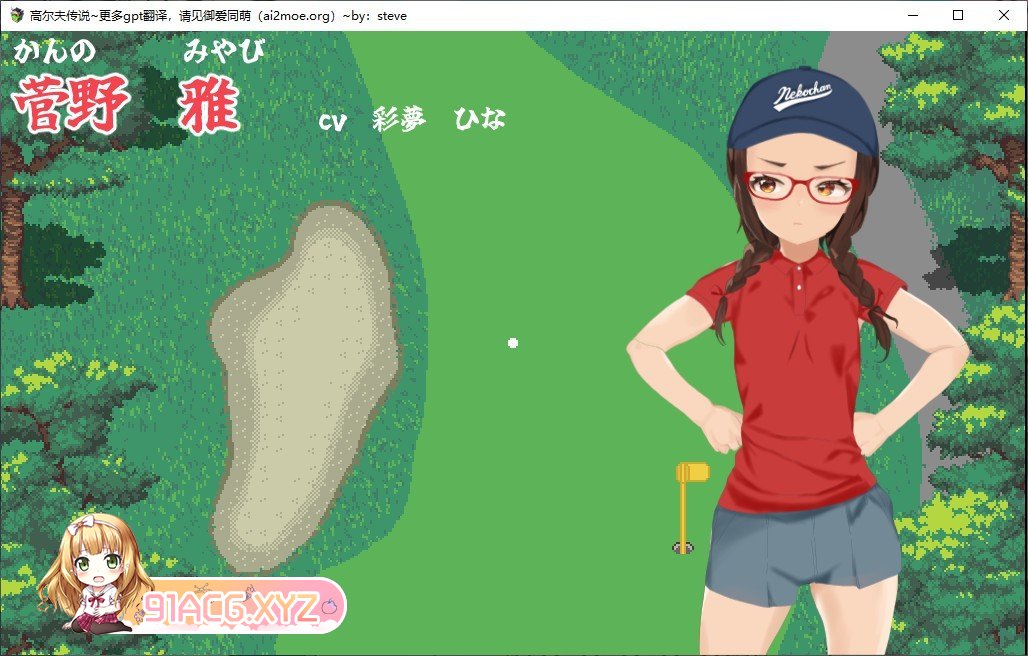Close the game window
The height and width of the screenshot is (656, 1028).
point(1004,15)
